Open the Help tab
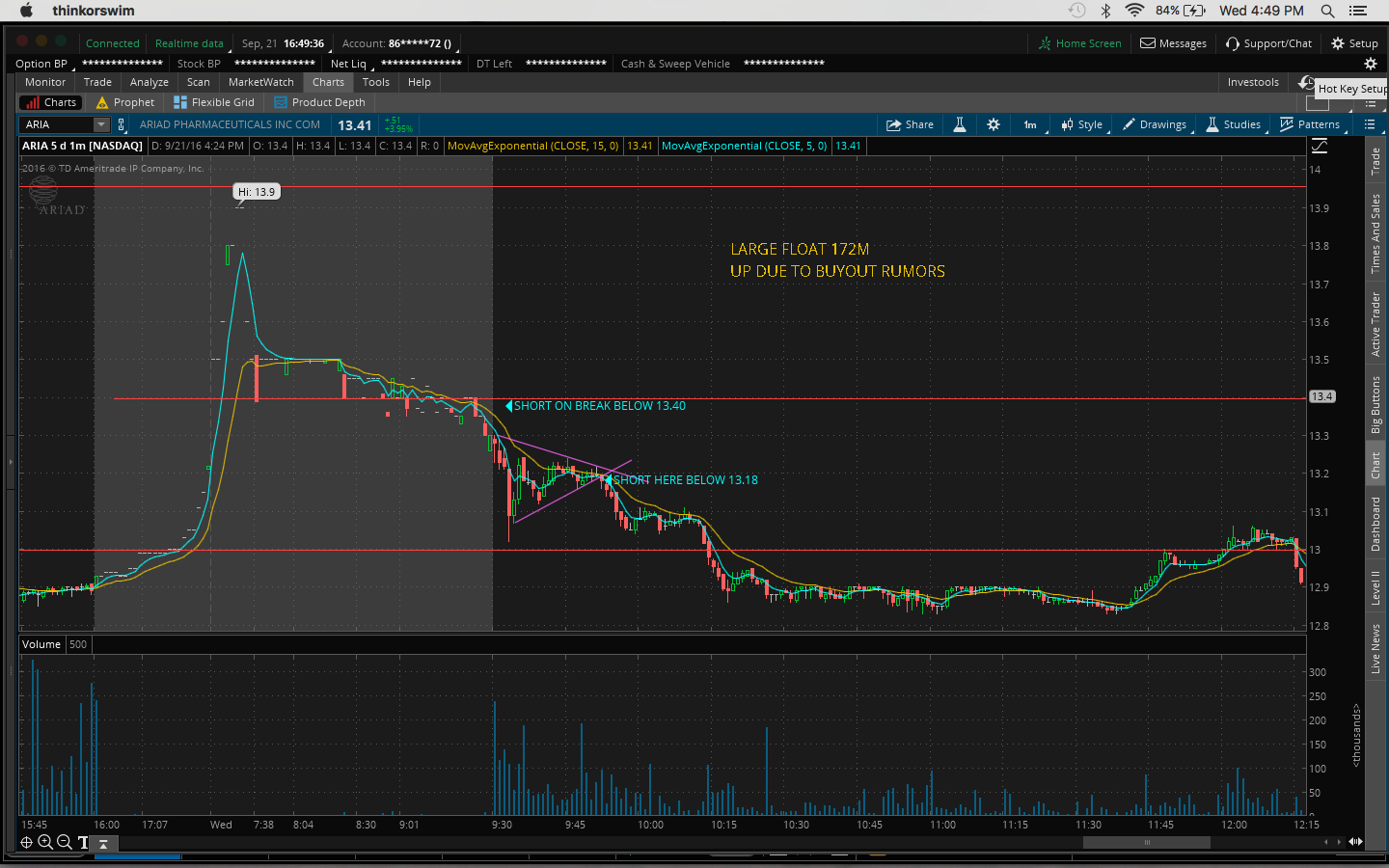 420,82
